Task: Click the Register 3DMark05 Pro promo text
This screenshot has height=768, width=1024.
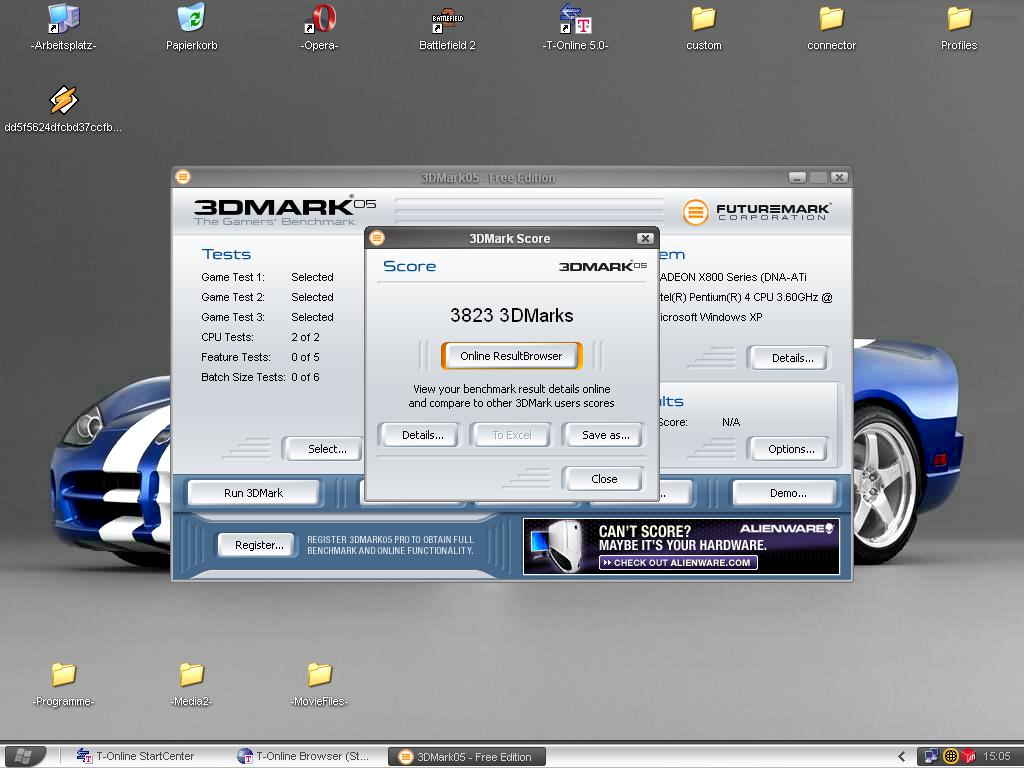Action: (x=390, y=545)
